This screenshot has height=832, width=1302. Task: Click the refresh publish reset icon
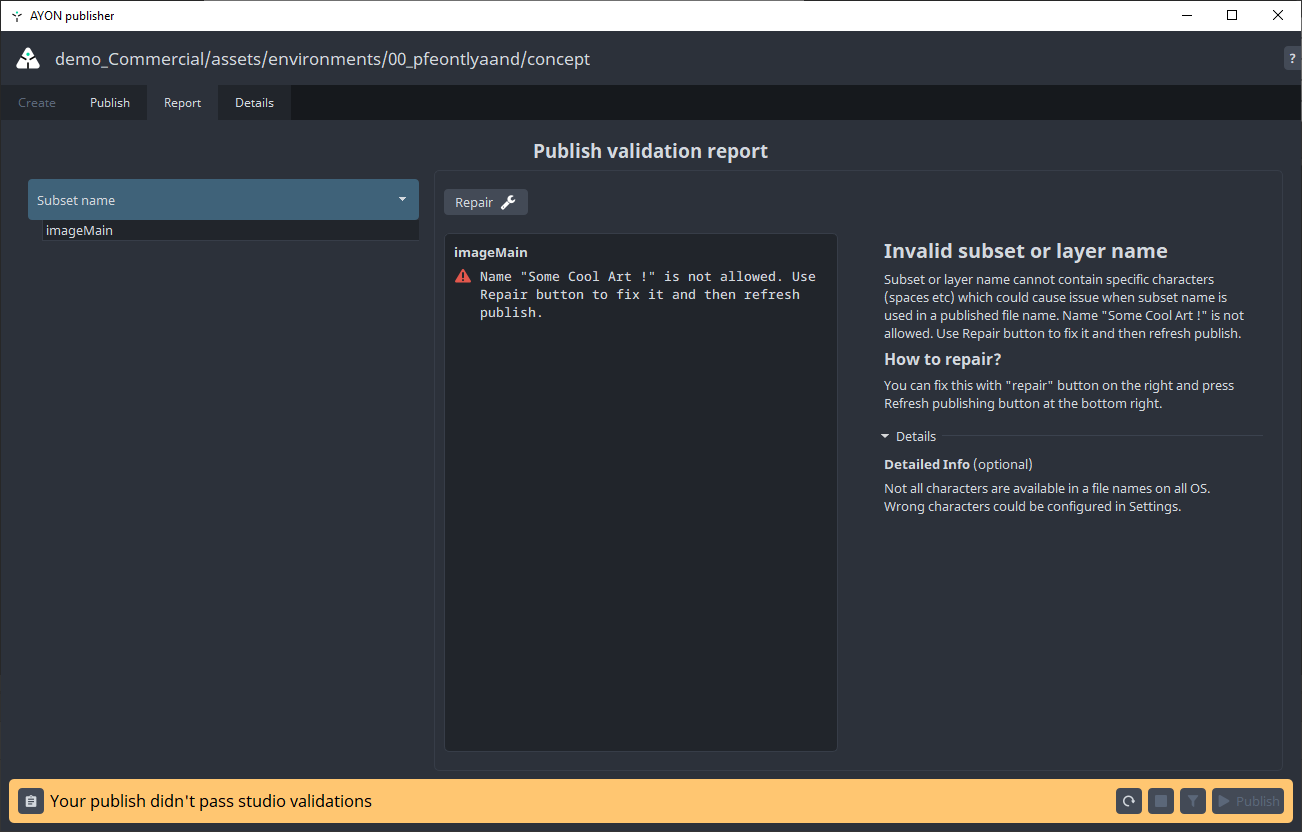[1128, 801]
